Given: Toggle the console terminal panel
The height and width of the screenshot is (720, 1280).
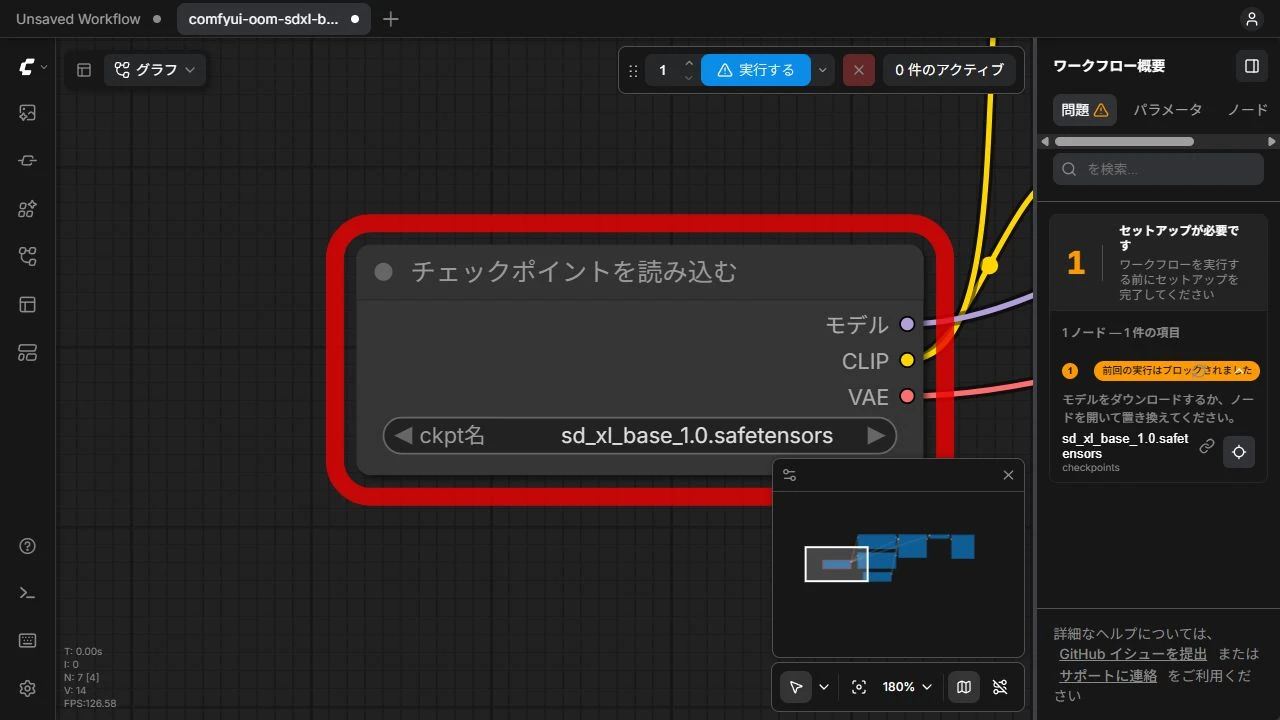Looking at the screenshot, I should [27, 593].
